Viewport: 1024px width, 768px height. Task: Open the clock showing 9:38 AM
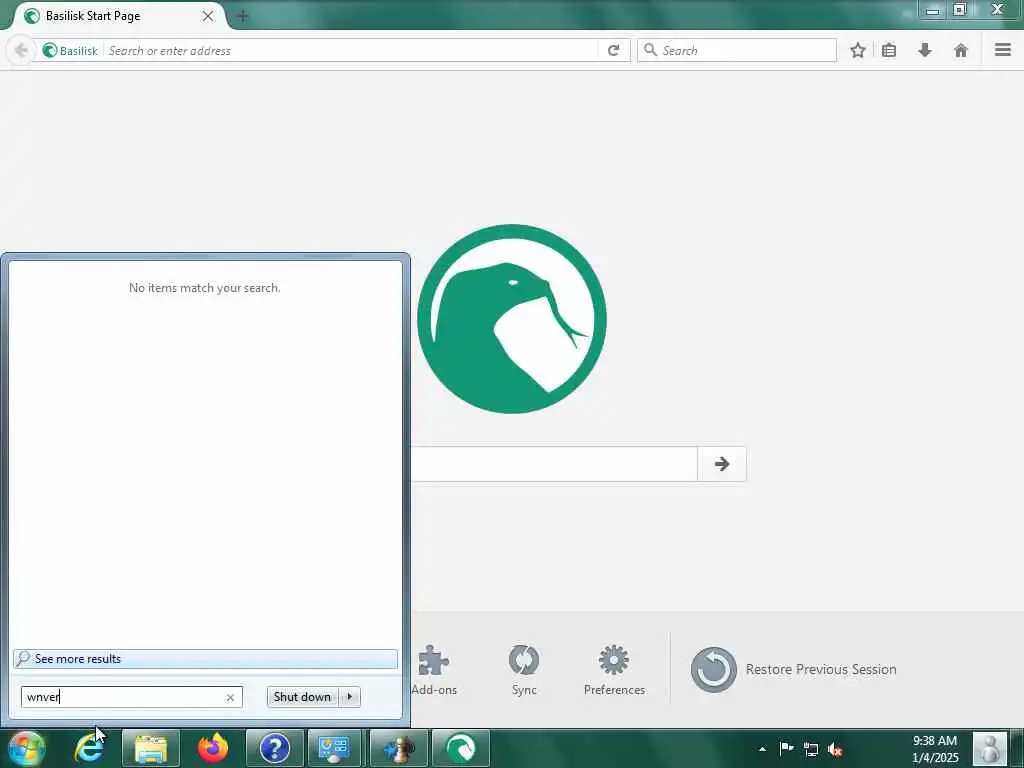coord(935,749)
